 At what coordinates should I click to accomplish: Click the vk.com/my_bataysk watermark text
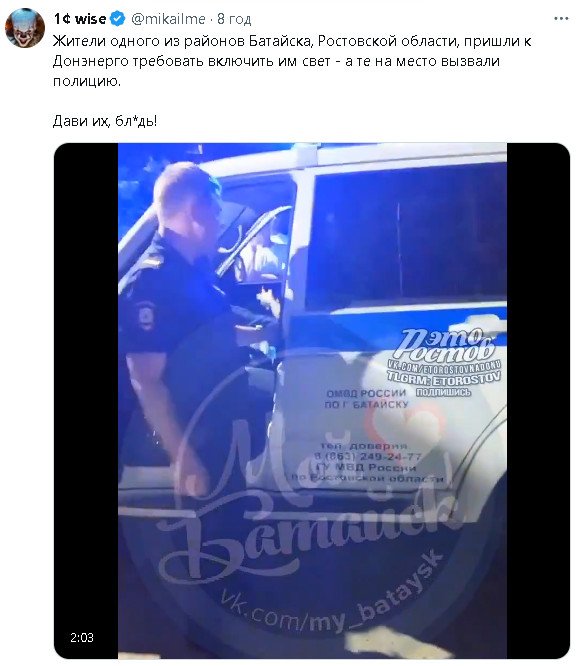pos(331,597)
